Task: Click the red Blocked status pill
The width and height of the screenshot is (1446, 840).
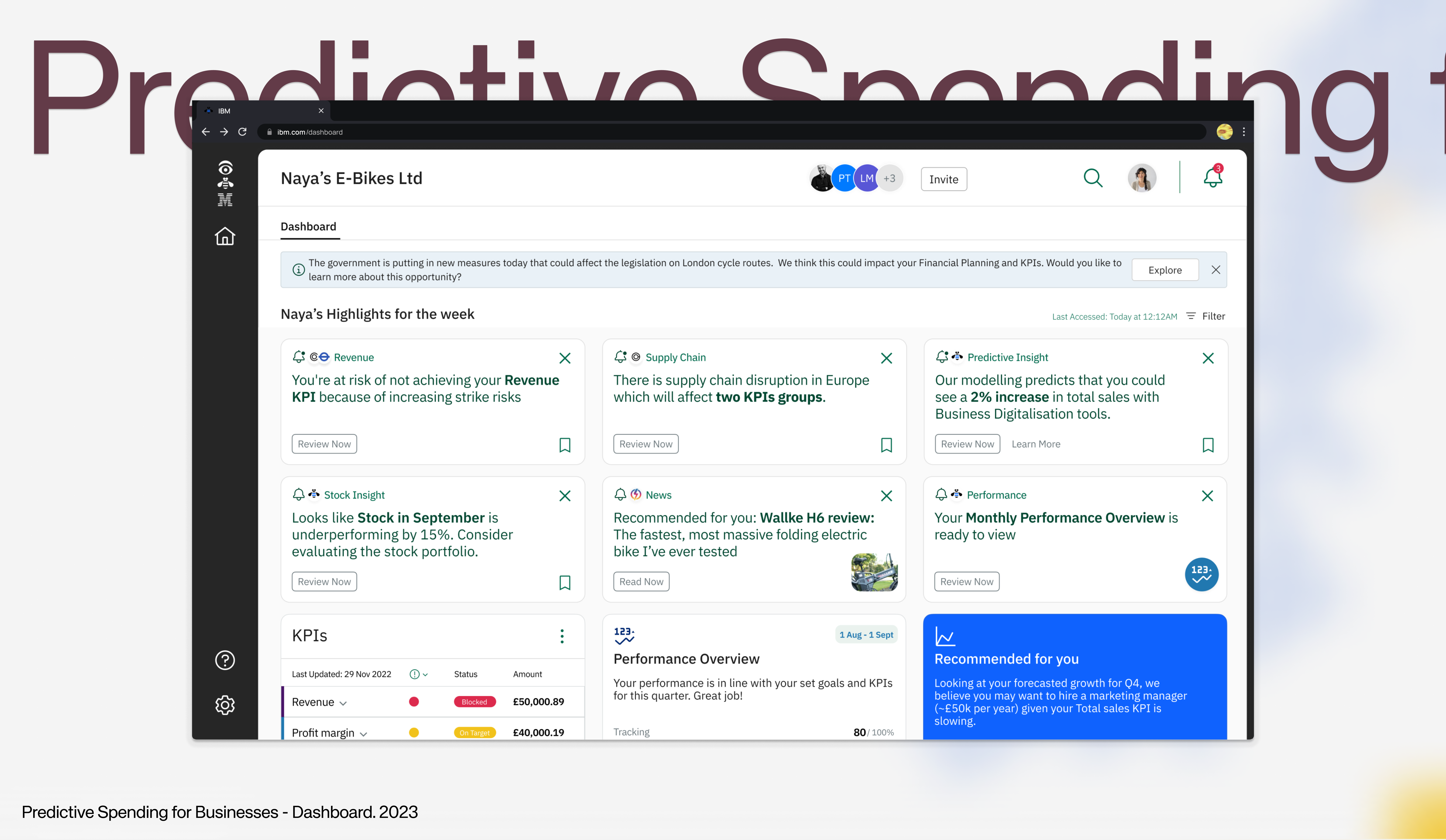Action: pos(474,702)
